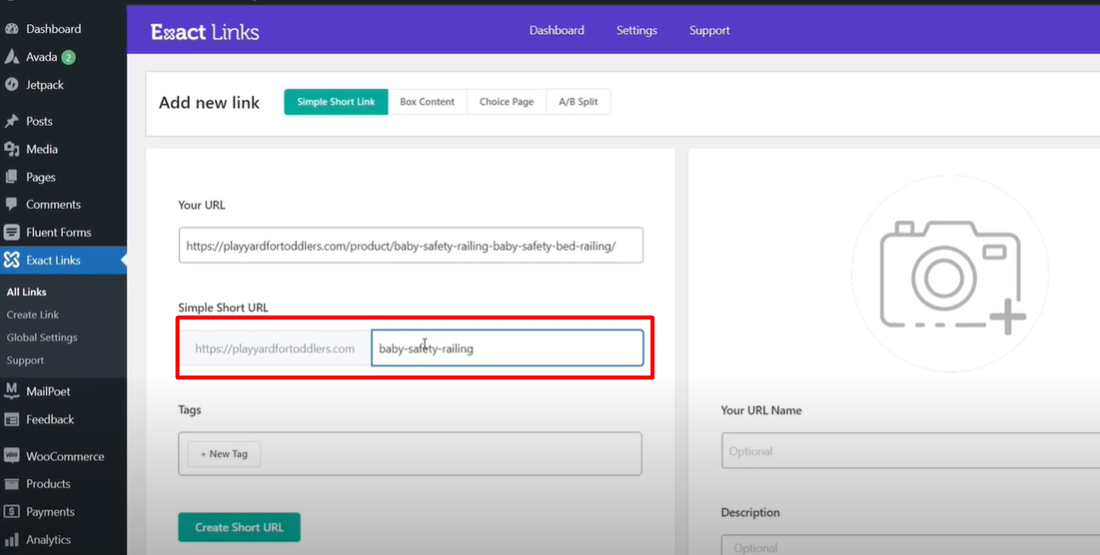Open Media in WordPress sidebar
Image resolution: width=1100 pixels, height=555 pixels.
[x=42, y=149]
